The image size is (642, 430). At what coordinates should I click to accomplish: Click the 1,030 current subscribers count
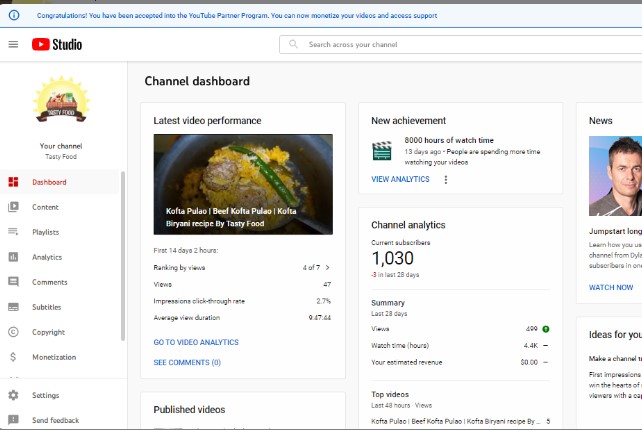click(392, 258)
